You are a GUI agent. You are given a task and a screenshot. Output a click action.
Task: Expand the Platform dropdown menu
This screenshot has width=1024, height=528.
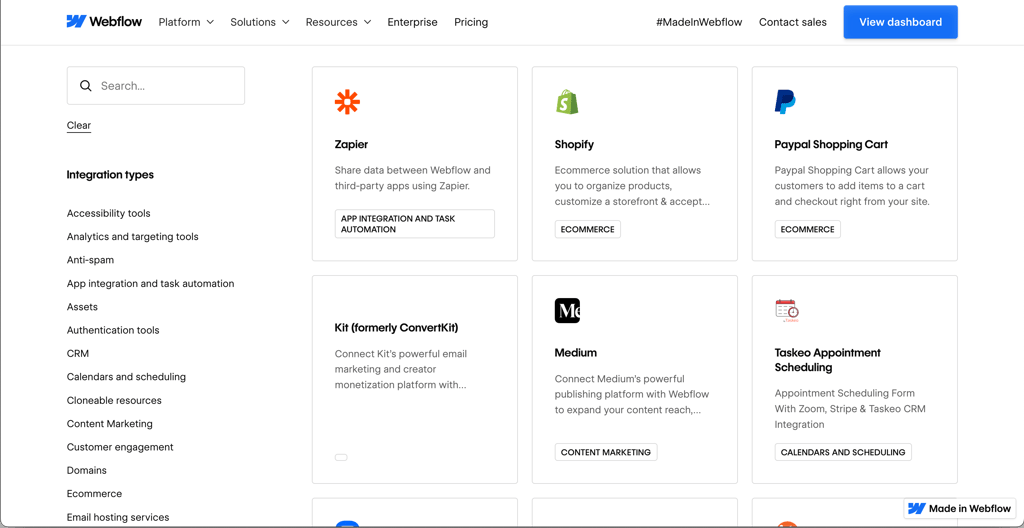click(186, 22)
